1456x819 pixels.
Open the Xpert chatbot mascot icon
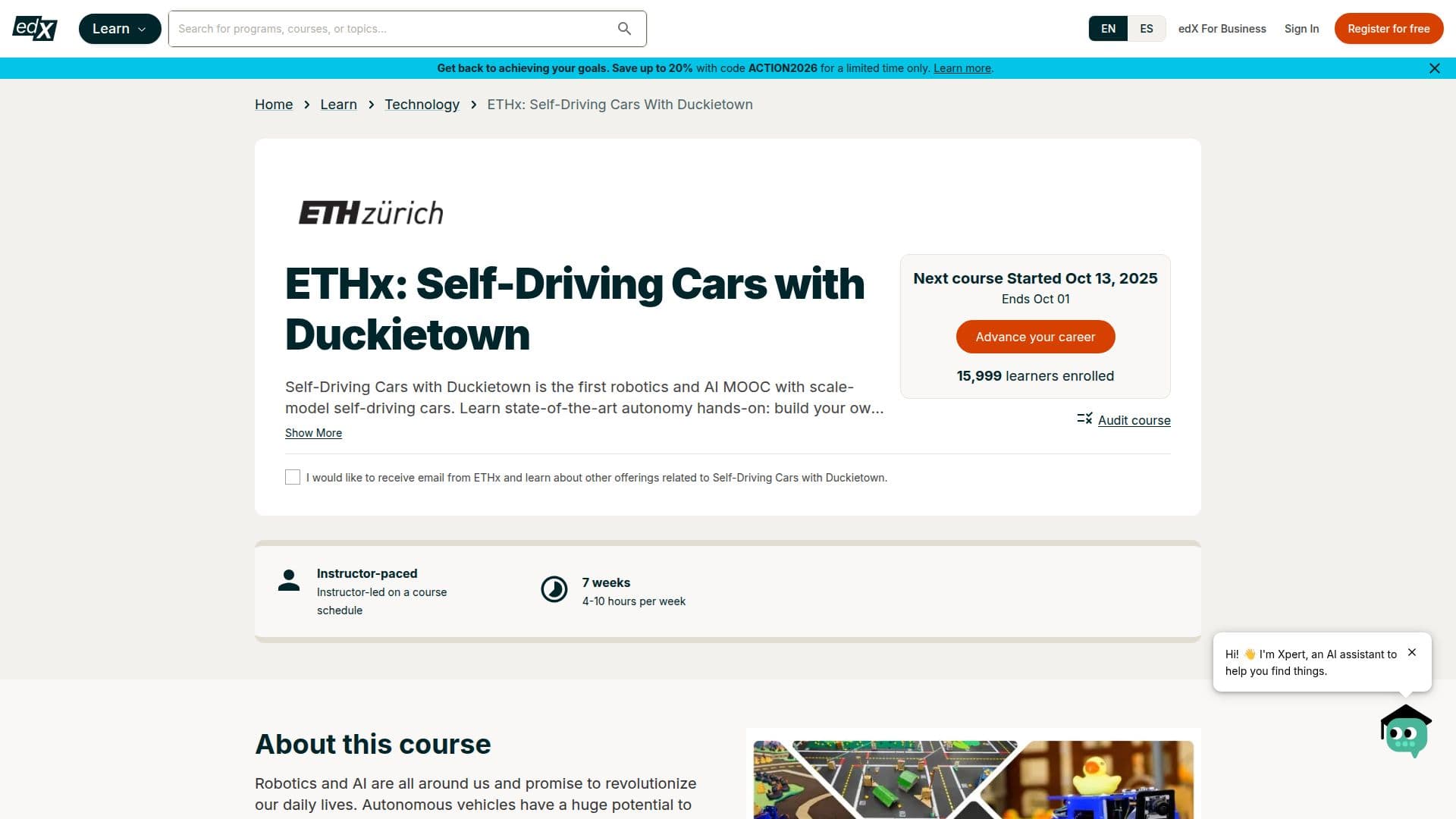pos(1406,731)
